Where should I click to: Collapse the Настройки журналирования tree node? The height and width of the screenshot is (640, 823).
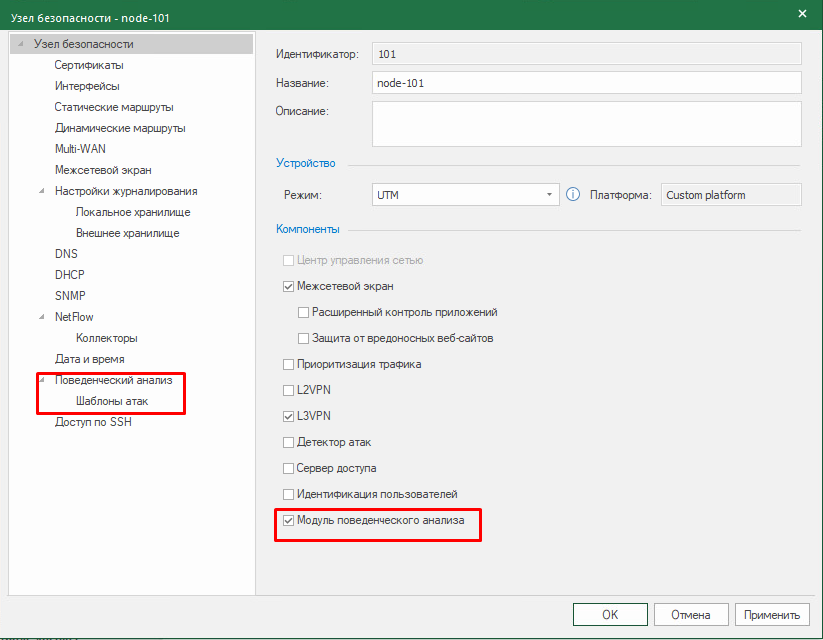point(42,191)
